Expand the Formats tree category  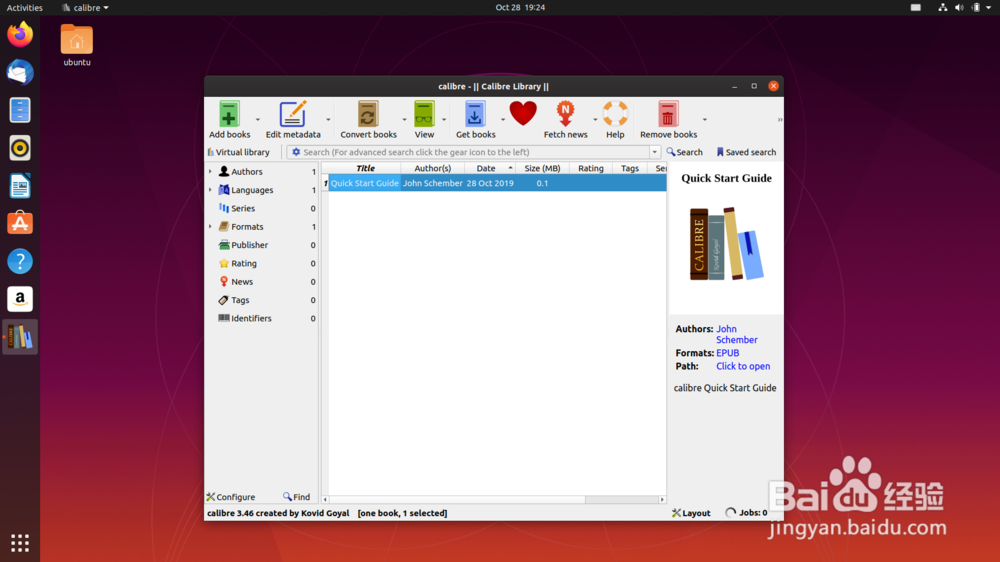[x=210, y=226]
